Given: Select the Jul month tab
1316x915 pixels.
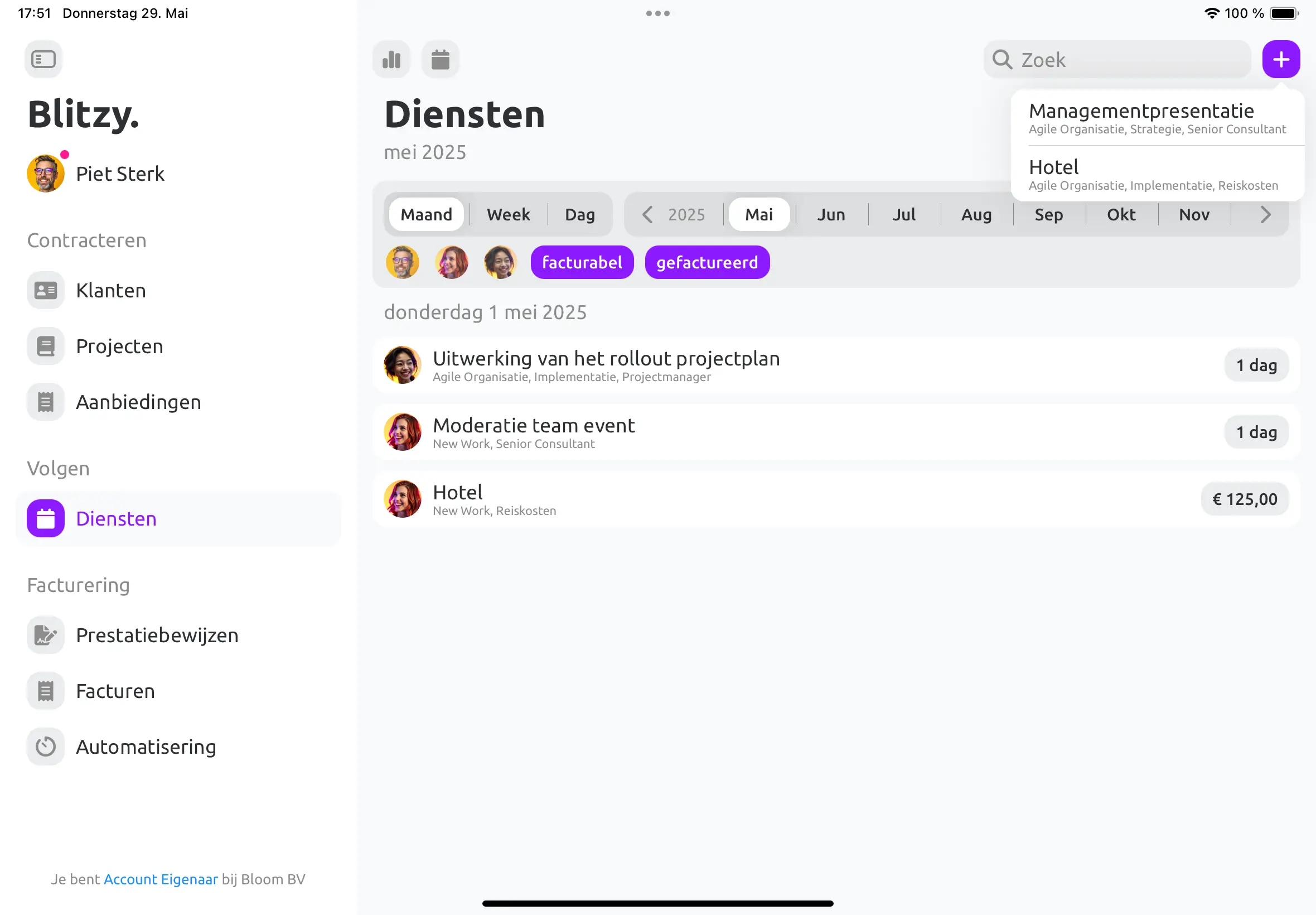Looking at the screenshot, I should tap(904, 214).
